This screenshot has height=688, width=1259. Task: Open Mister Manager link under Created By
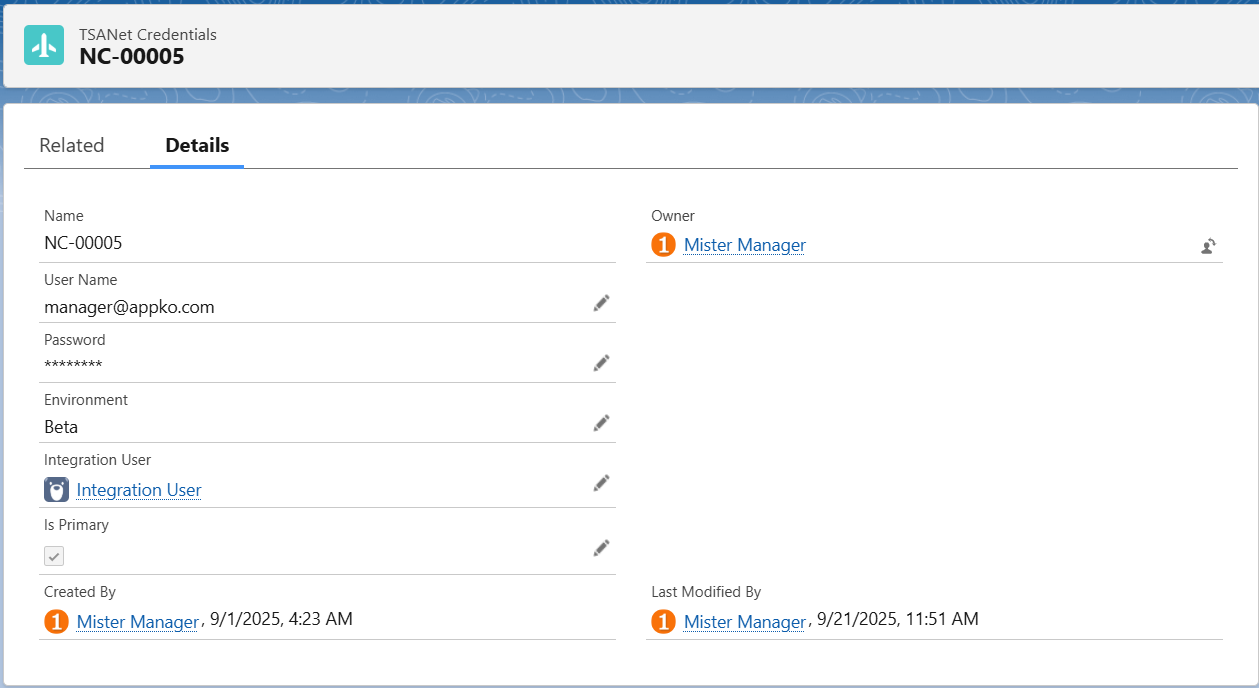[137, 622]
